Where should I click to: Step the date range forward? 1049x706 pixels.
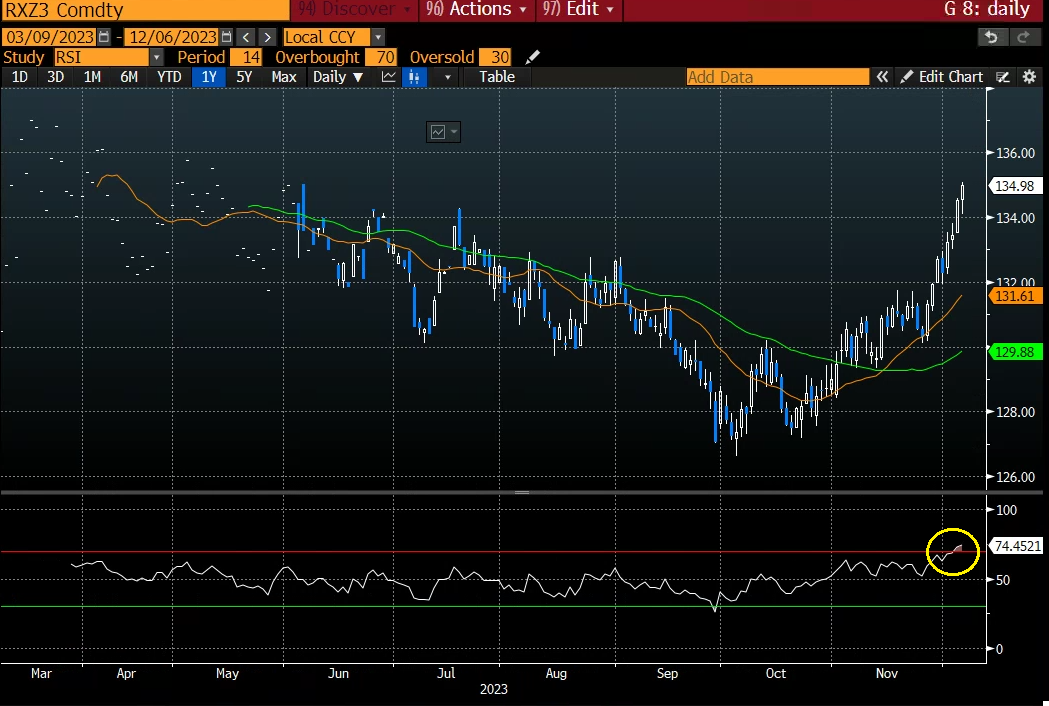coord(268,37)
